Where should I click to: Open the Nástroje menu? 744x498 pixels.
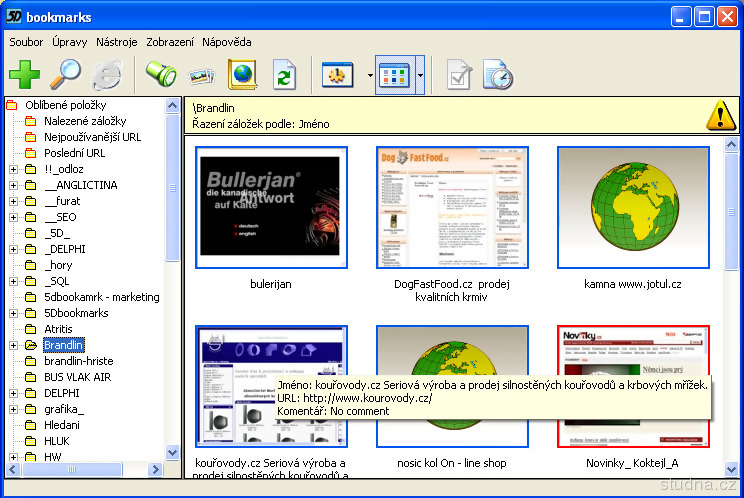click(117, 42)
